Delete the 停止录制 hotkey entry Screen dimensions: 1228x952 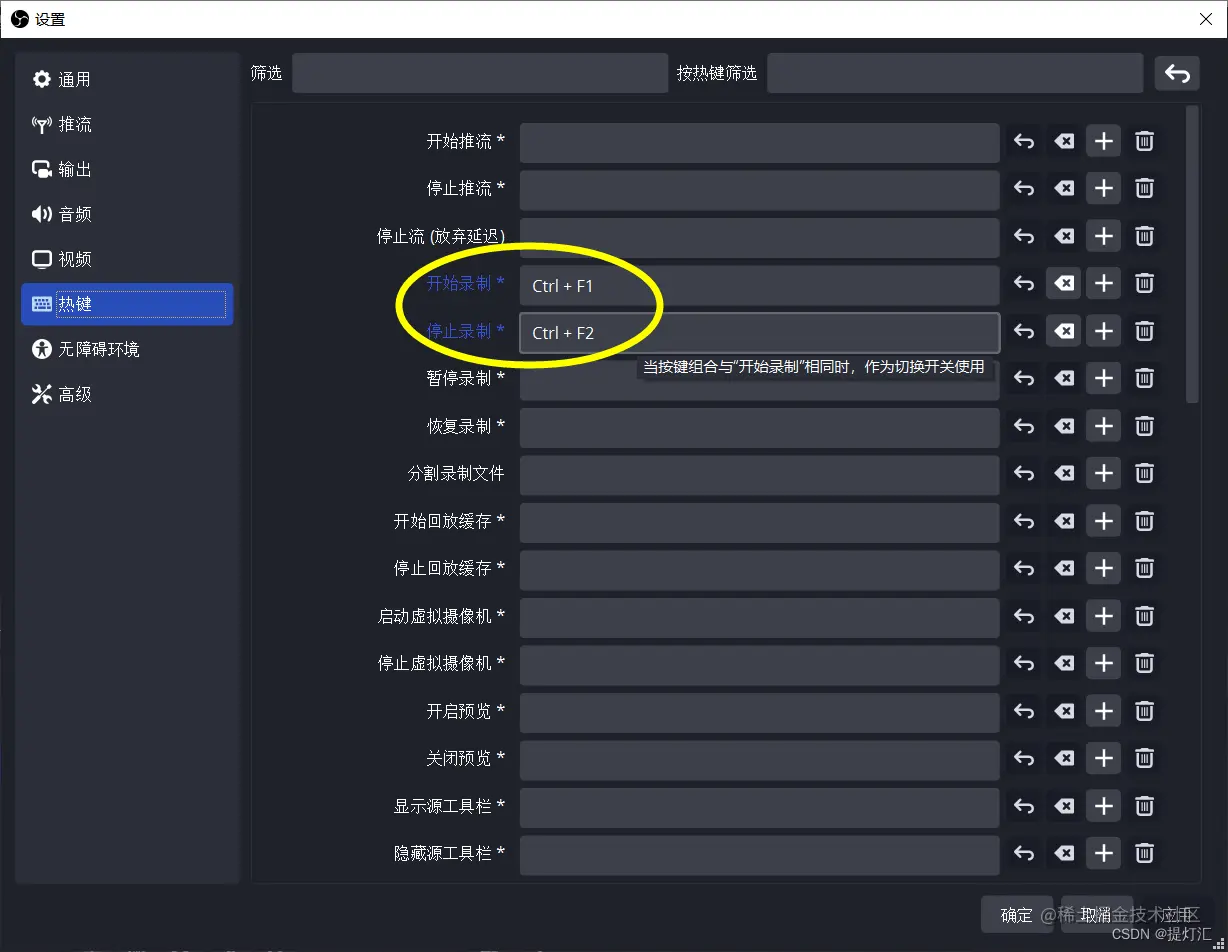(1145, 331)
